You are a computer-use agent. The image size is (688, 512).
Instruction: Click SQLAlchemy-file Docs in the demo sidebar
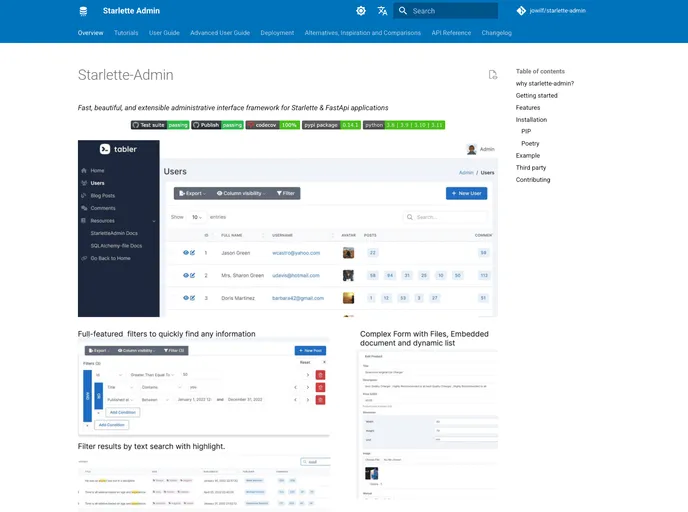coord(116,246)
